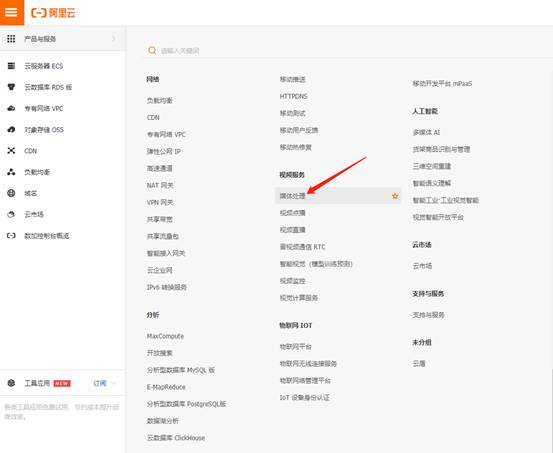Toggle favorite star on 媒体处理
Image resolution: width=553 pixels, height=453 pixels.
[x=395, y=196]
